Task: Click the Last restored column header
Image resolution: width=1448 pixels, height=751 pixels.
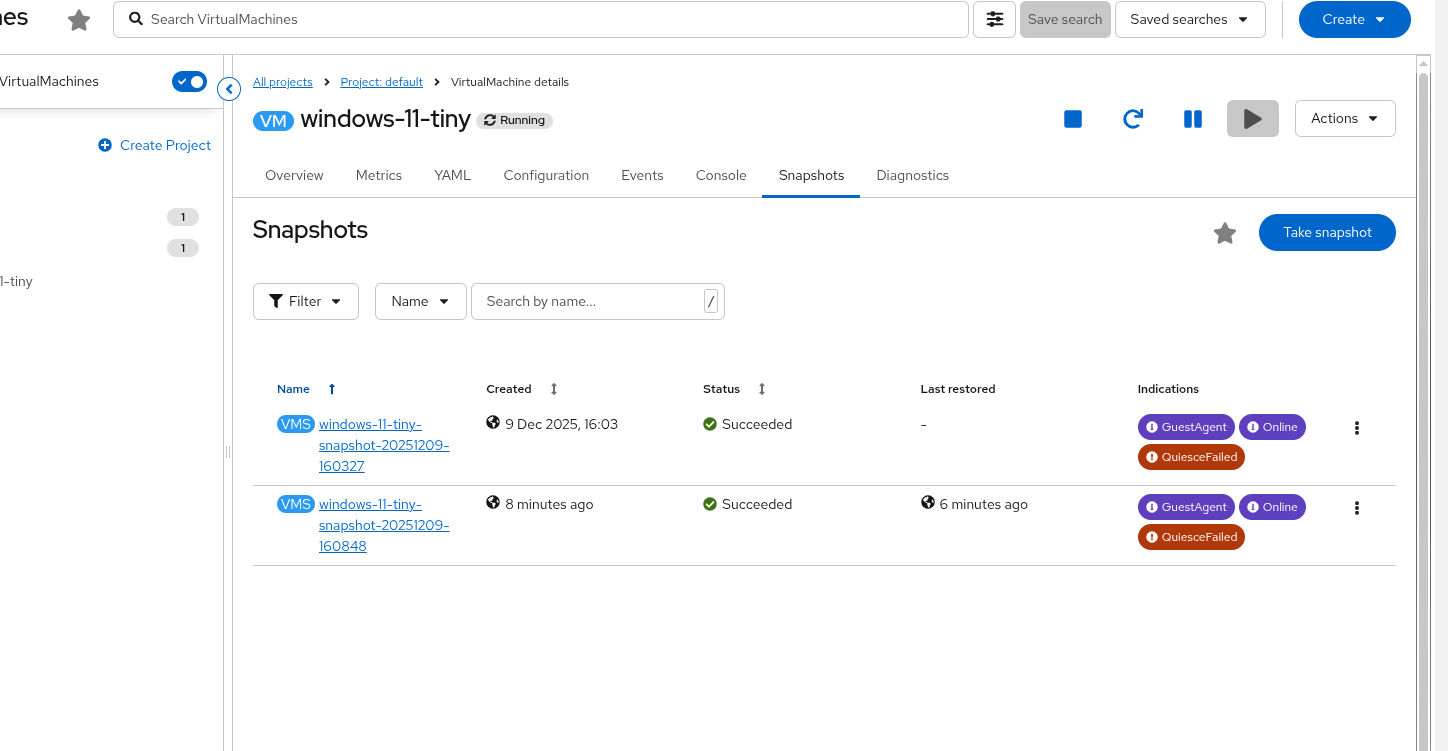Action: (x=958, y=389)
